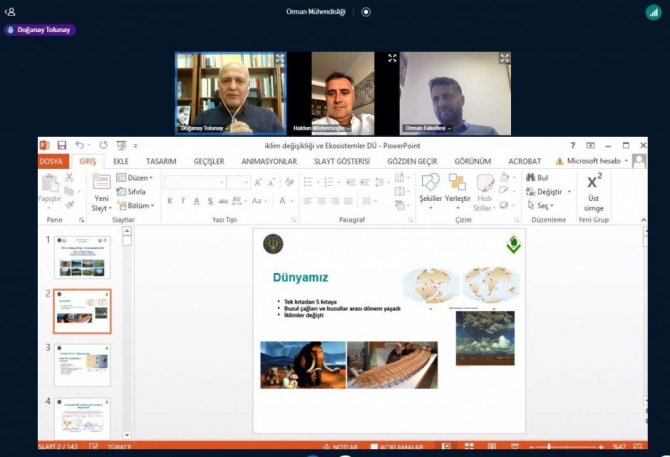Switch to the TASARIM tab
This screenshot has width=670, height=457.
(x=161, y=161)
